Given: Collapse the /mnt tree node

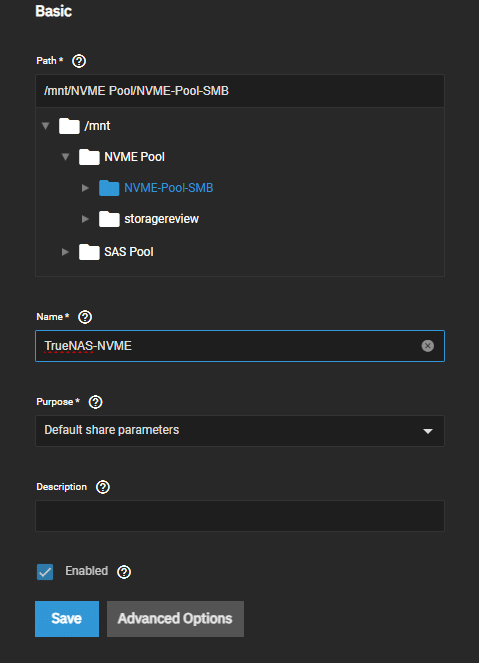Looking at the screenshot, I should [x=46, y=126].
